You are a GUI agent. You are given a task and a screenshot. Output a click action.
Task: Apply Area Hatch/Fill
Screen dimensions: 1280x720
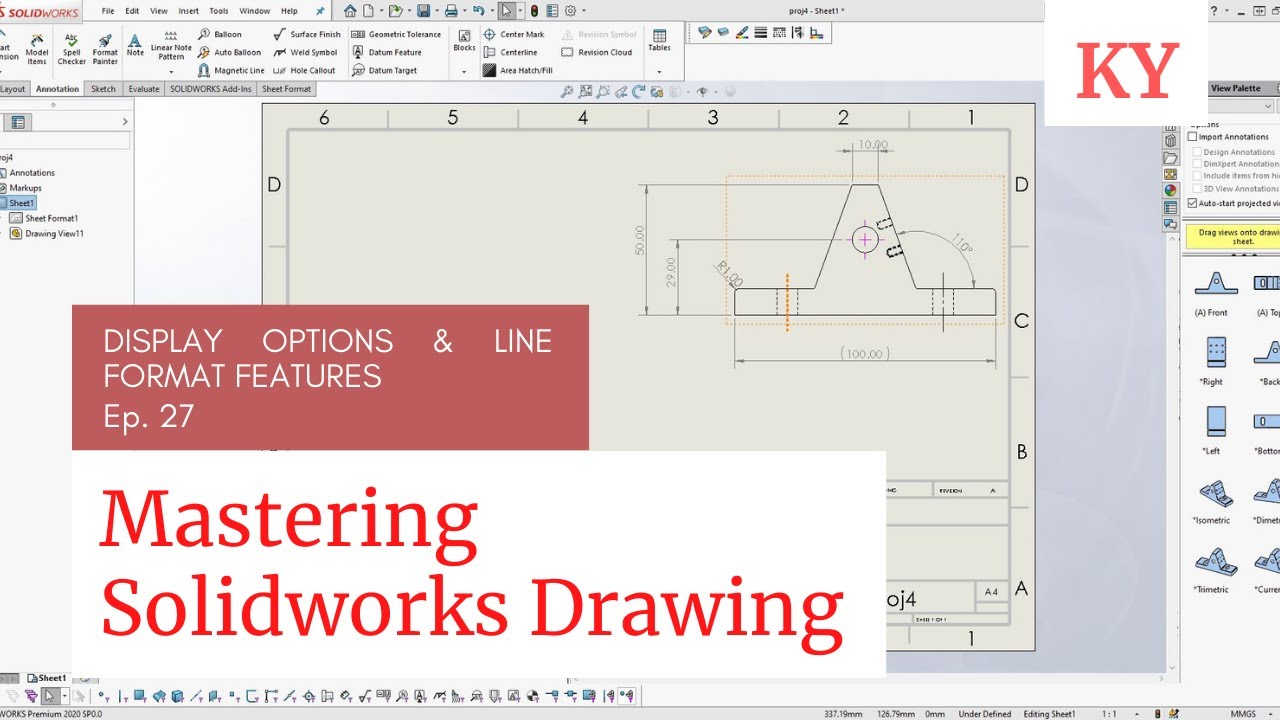click(518, 70)
